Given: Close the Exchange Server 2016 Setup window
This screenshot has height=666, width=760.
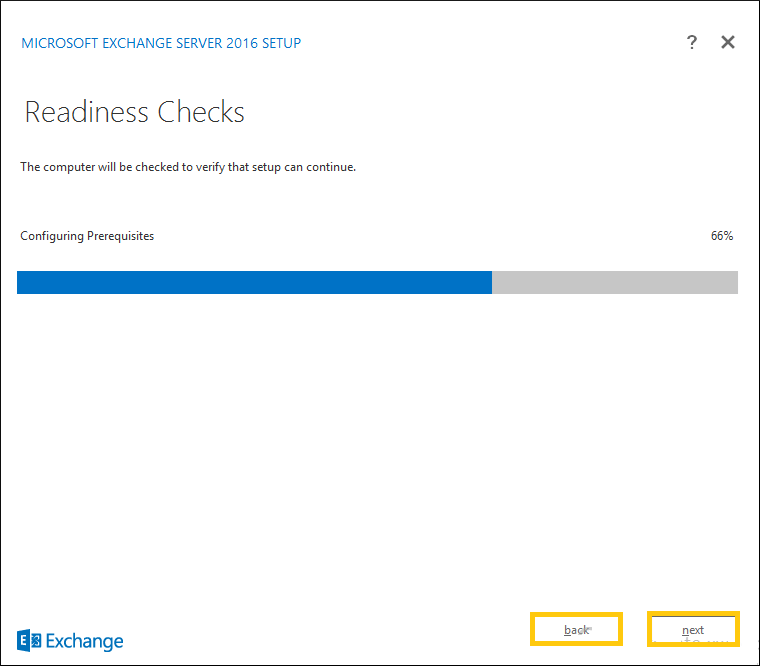Looking at the screenshot, I should (728, 43).
